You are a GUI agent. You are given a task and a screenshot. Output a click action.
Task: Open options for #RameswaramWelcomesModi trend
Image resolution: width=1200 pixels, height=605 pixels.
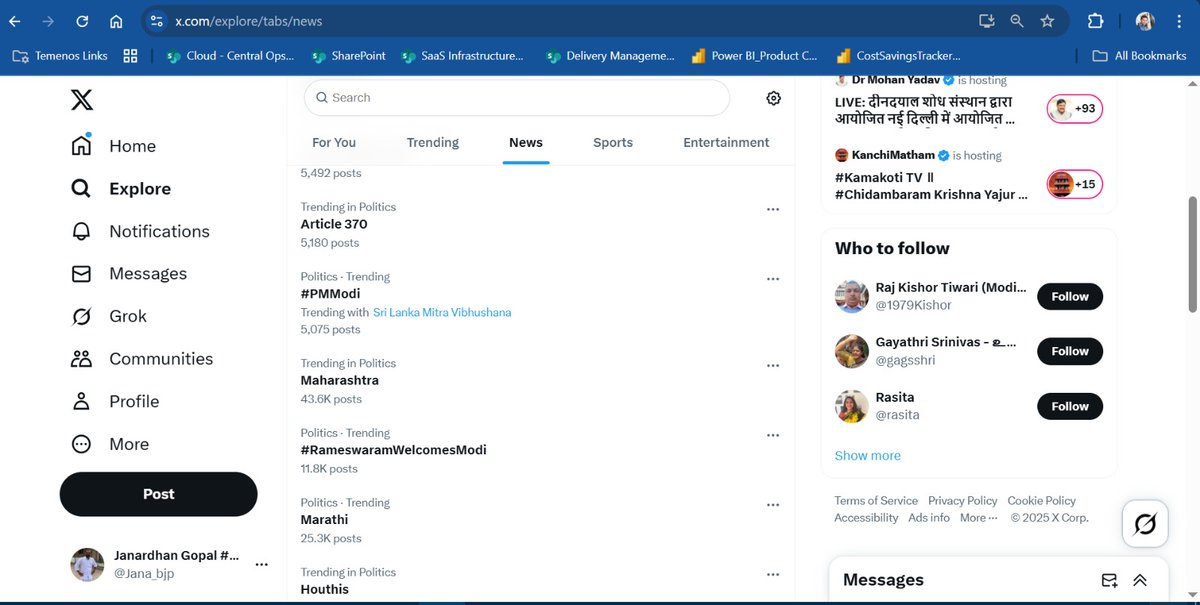(772, 435)
